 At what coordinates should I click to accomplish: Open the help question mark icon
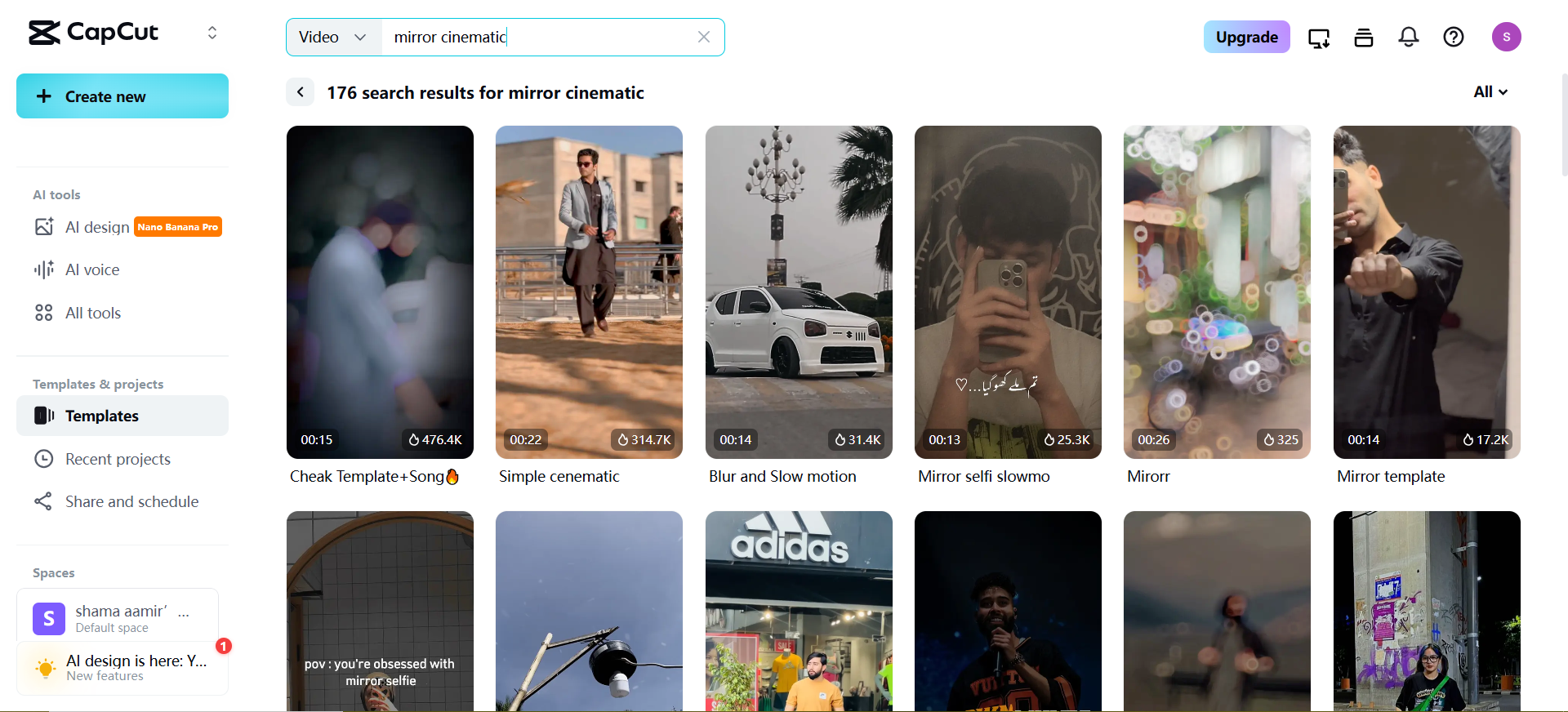(x=1453, y=37)
